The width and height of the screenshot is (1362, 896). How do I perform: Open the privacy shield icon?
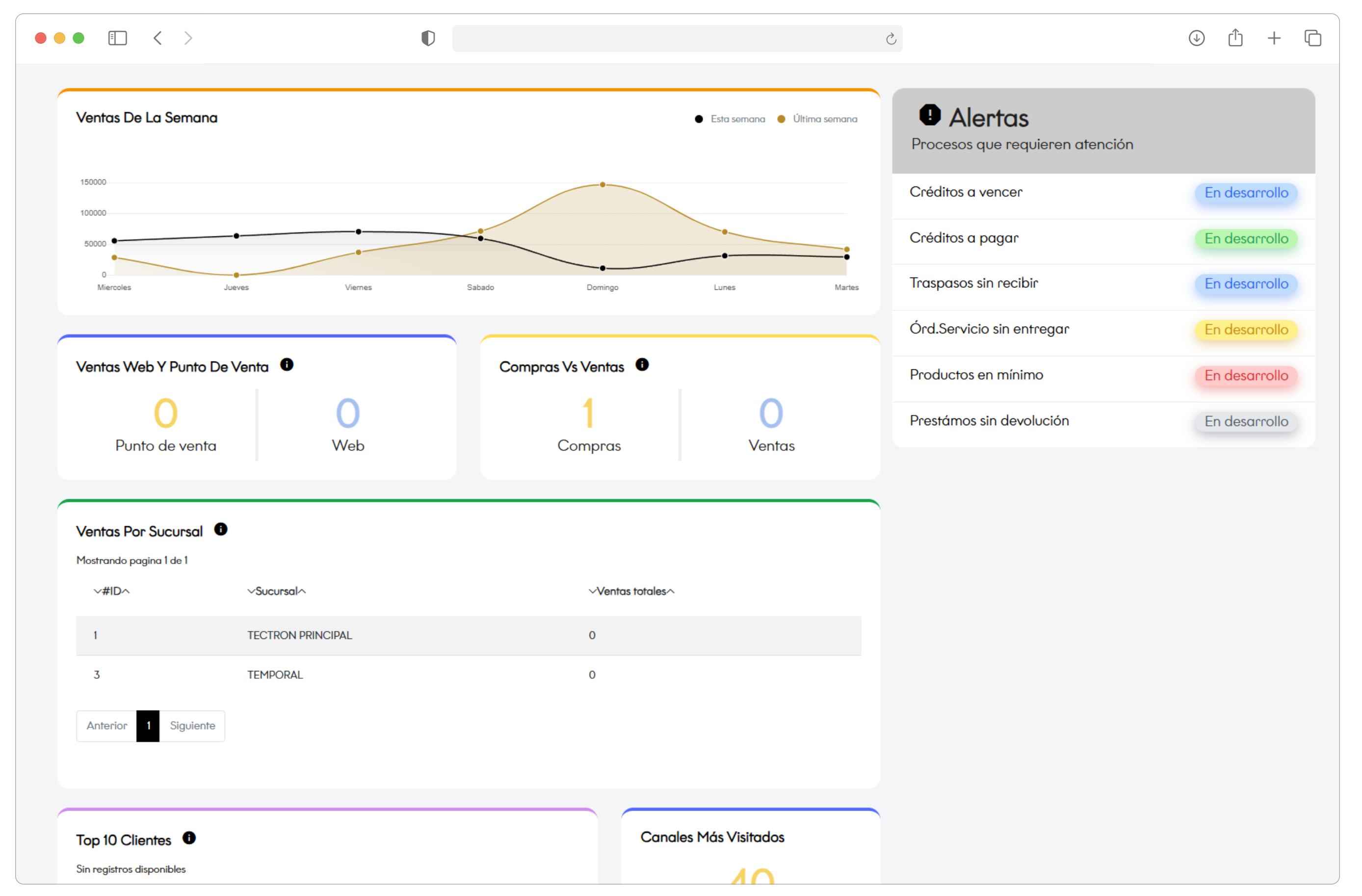click(x=428, y=38)
